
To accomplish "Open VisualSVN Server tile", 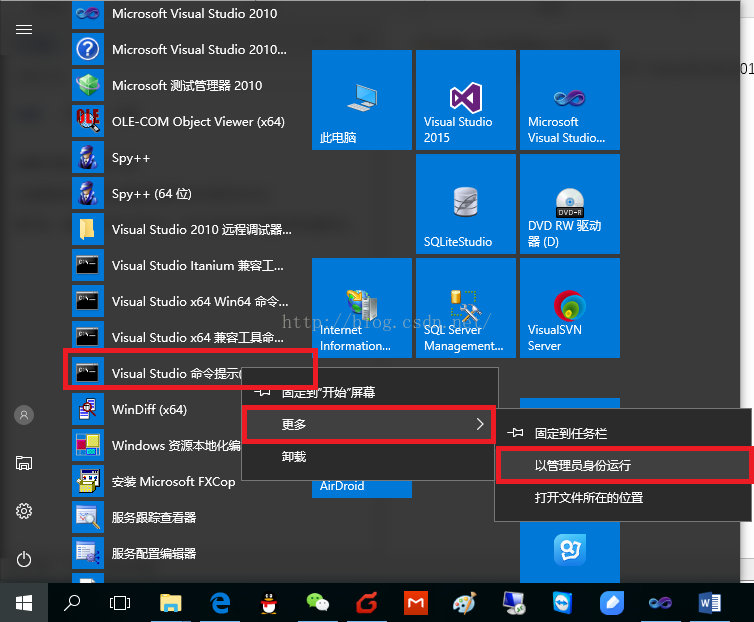I will 570,308.
